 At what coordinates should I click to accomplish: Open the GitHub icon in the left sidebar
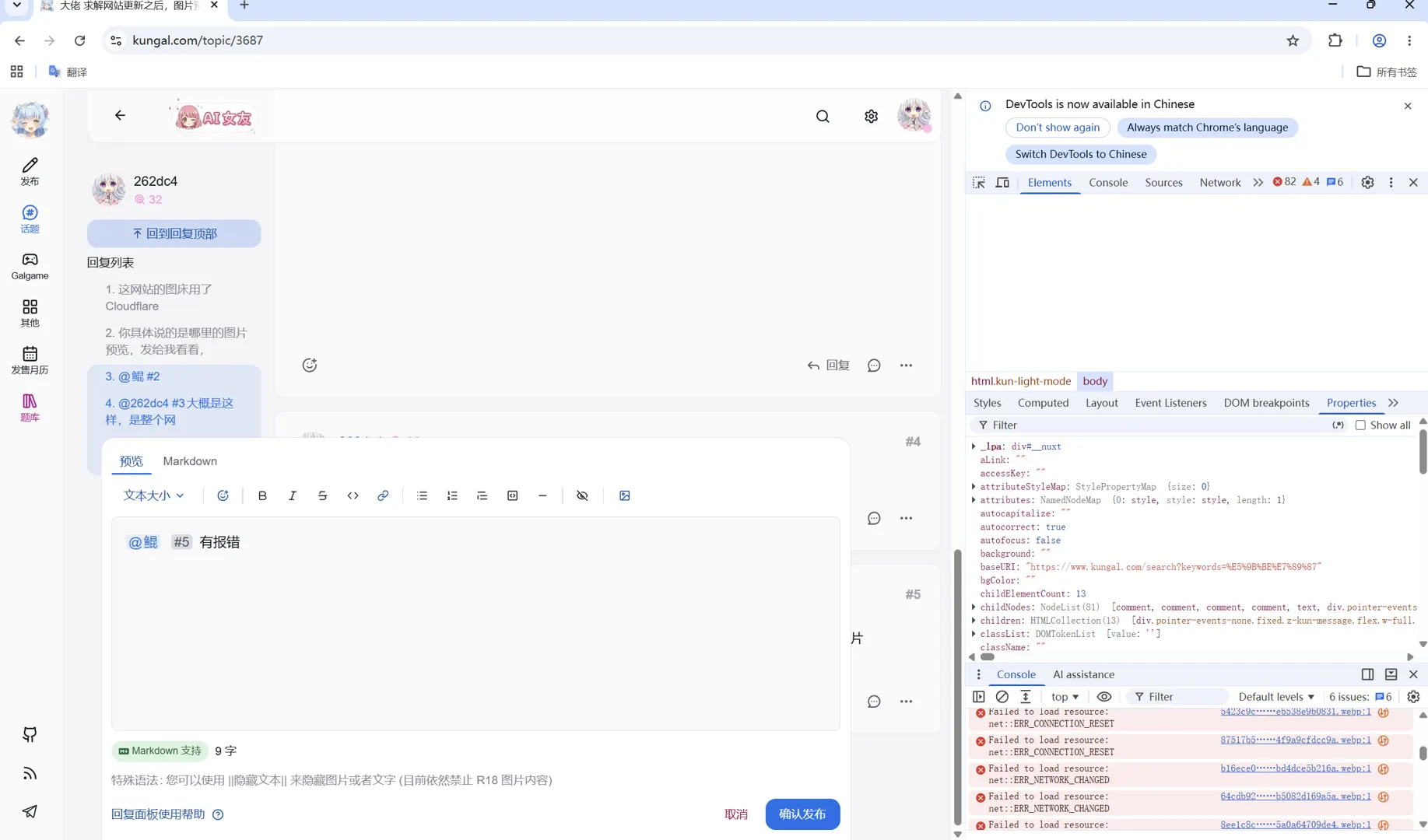pos(30,734)
